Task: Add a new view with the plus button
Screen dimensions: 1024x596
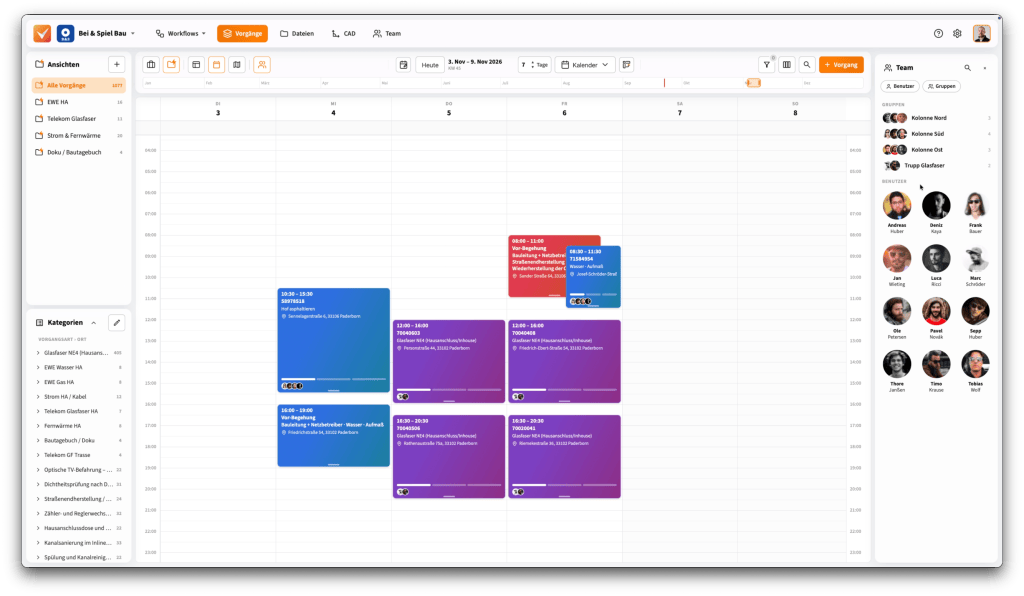Action: (117, 64)
